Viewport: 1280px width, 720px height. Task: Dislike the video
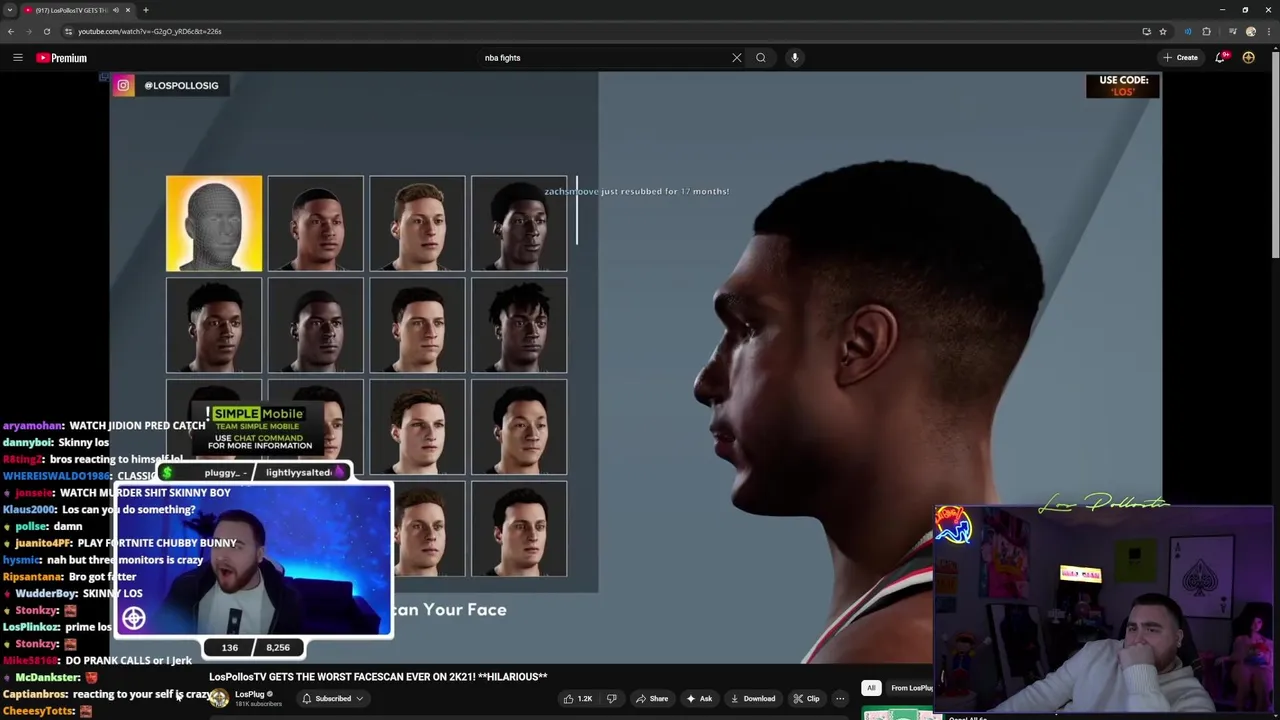pos(612,699)
